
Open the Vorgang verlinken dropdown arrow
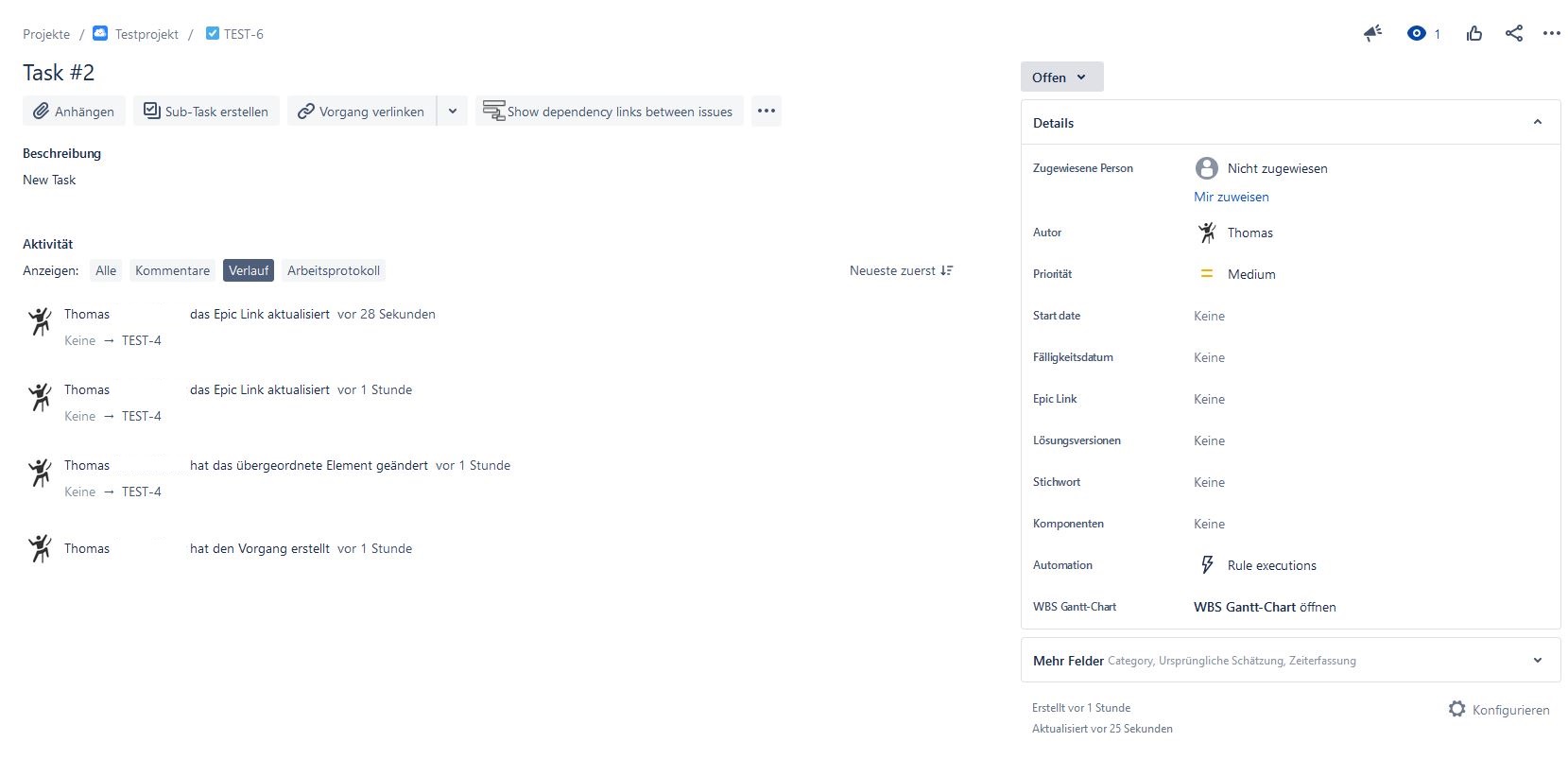[452, 111]
